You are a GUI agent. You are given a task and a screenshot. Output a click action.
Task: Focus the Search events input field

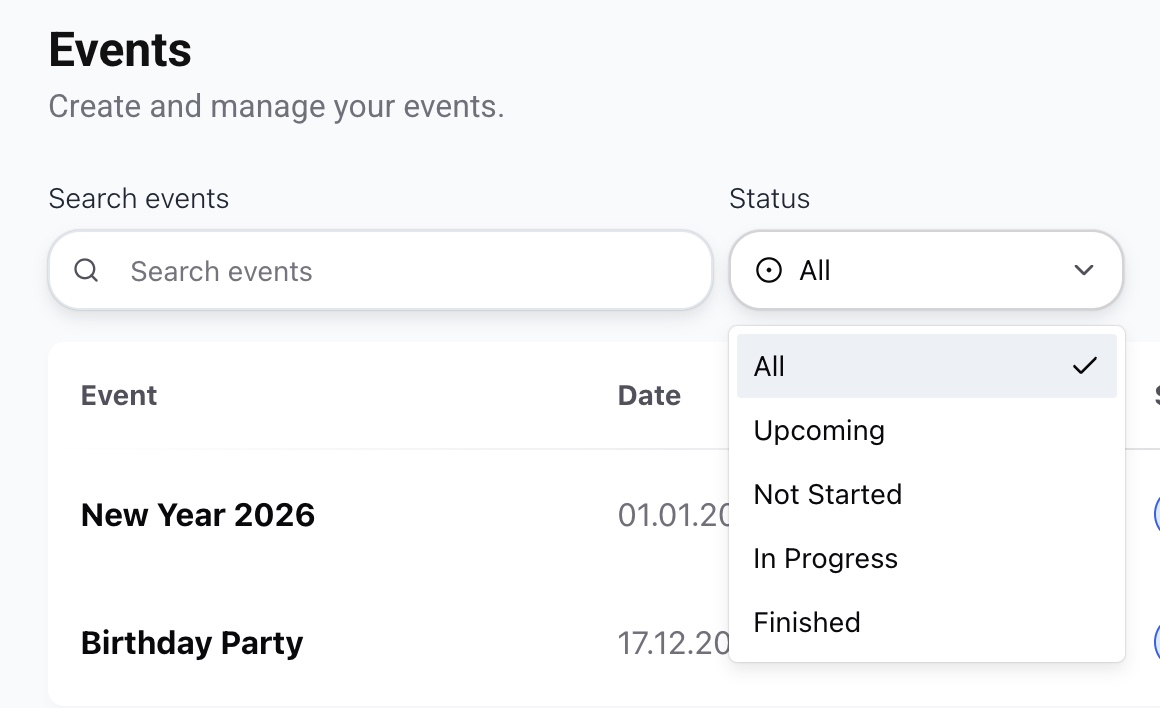click(x=400, y=271)
